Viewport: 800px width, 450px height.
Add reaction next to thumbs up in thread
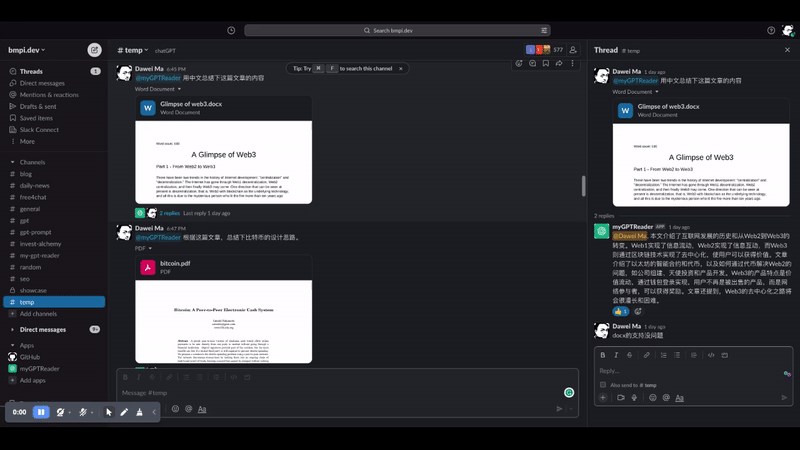[x=638, y=311]
